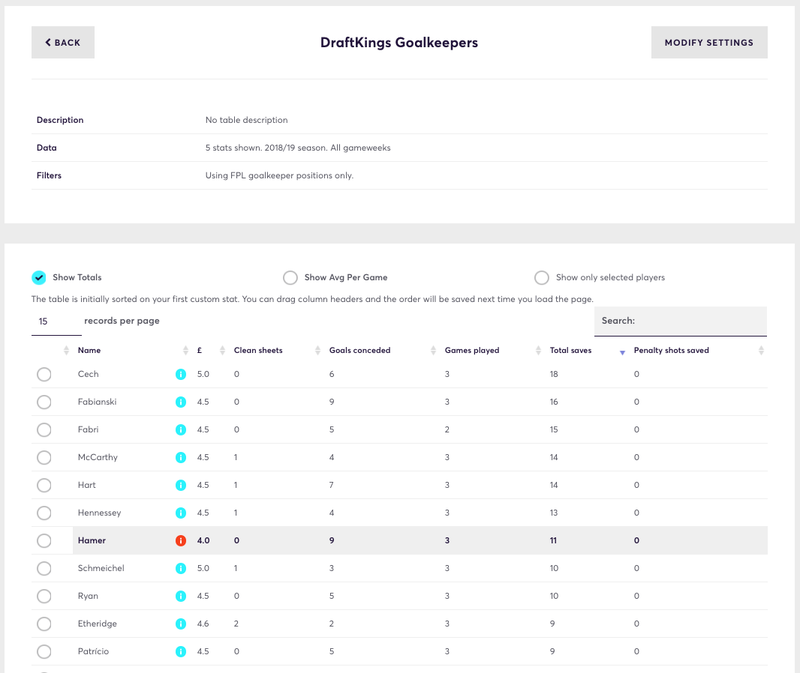Enable Show only selected players
This screenshot has width=800, height=673.
(542, 278)
